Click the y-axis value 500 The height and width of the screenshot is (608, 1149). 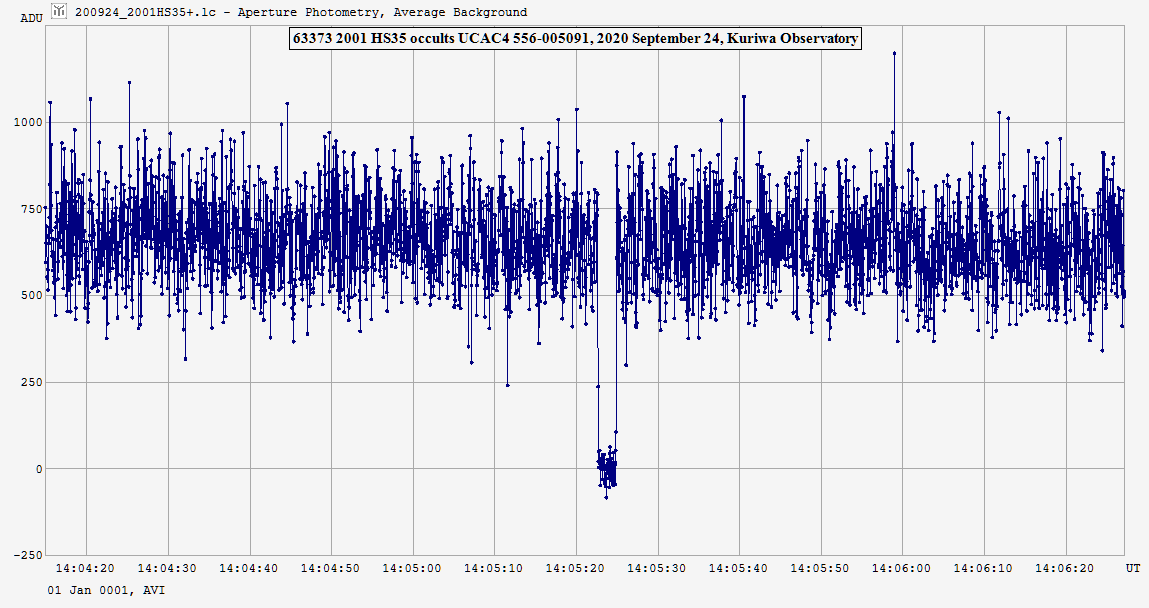tap(32, 295)
